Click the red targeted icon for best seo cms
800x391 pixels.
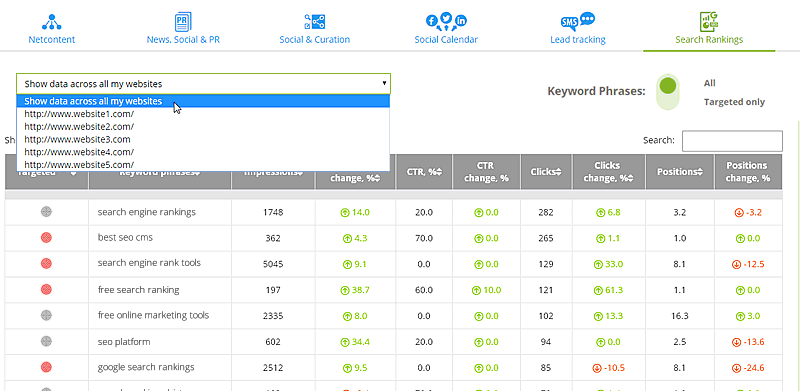click(46, 237)
